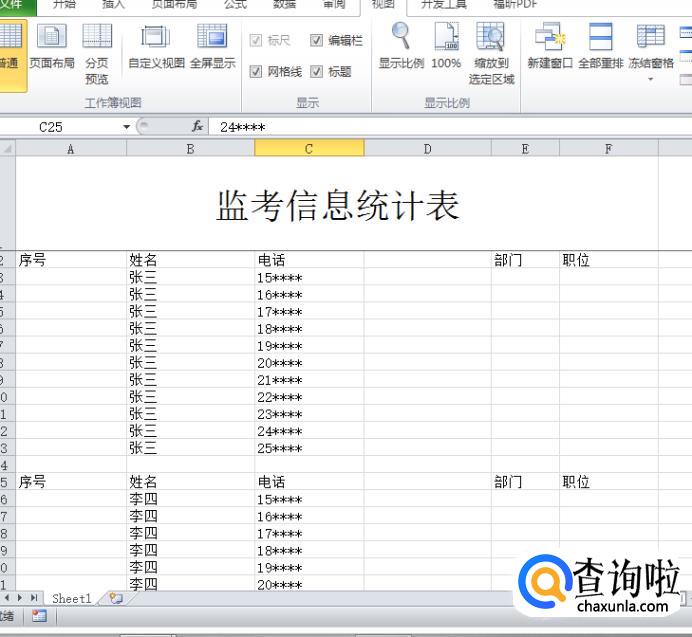Toggle the Ruler (标尺) checkbox
This screenshot has height=637, width=692.
(x=256, y=41)
